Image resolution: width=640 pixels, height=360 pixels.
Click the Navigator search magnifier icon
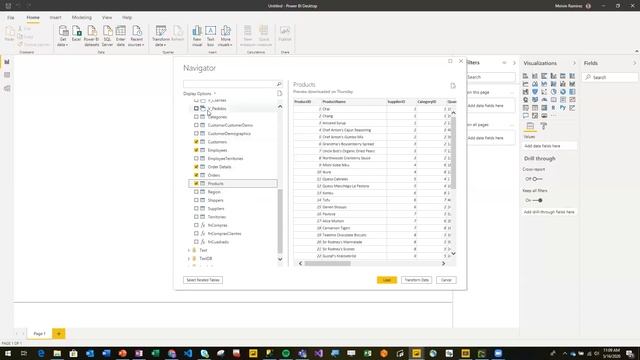pos(279,84)
